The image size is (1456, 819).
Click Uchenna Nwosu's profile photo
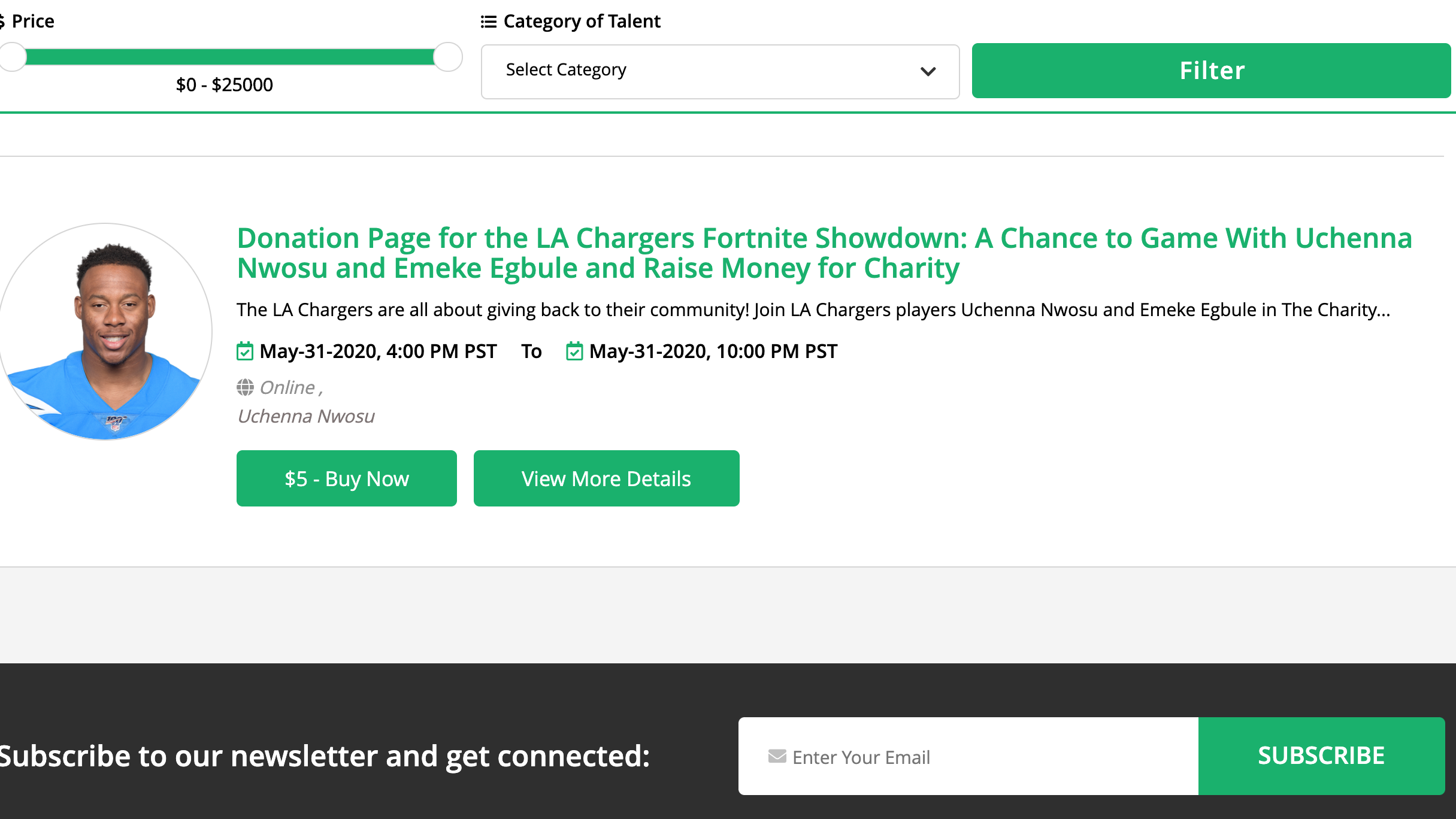coord(105,332)
